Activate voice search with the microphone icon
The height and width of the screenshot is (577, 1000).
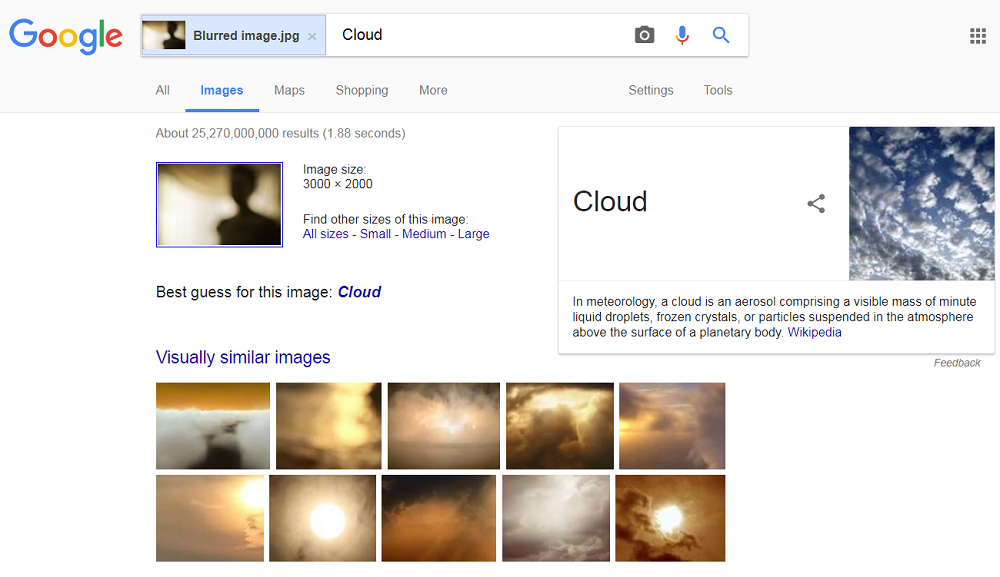[682, 35]
